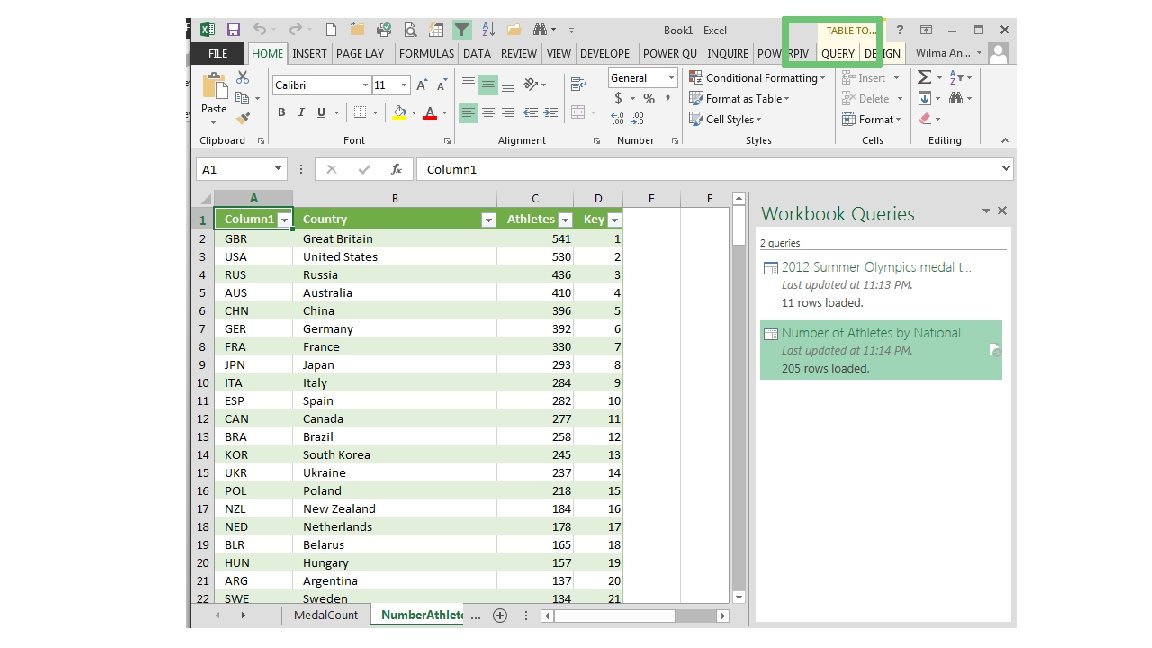This screenshot has height=648, width=1152.
Task: Apply accounting dollar number format
Action: [619, 98]
